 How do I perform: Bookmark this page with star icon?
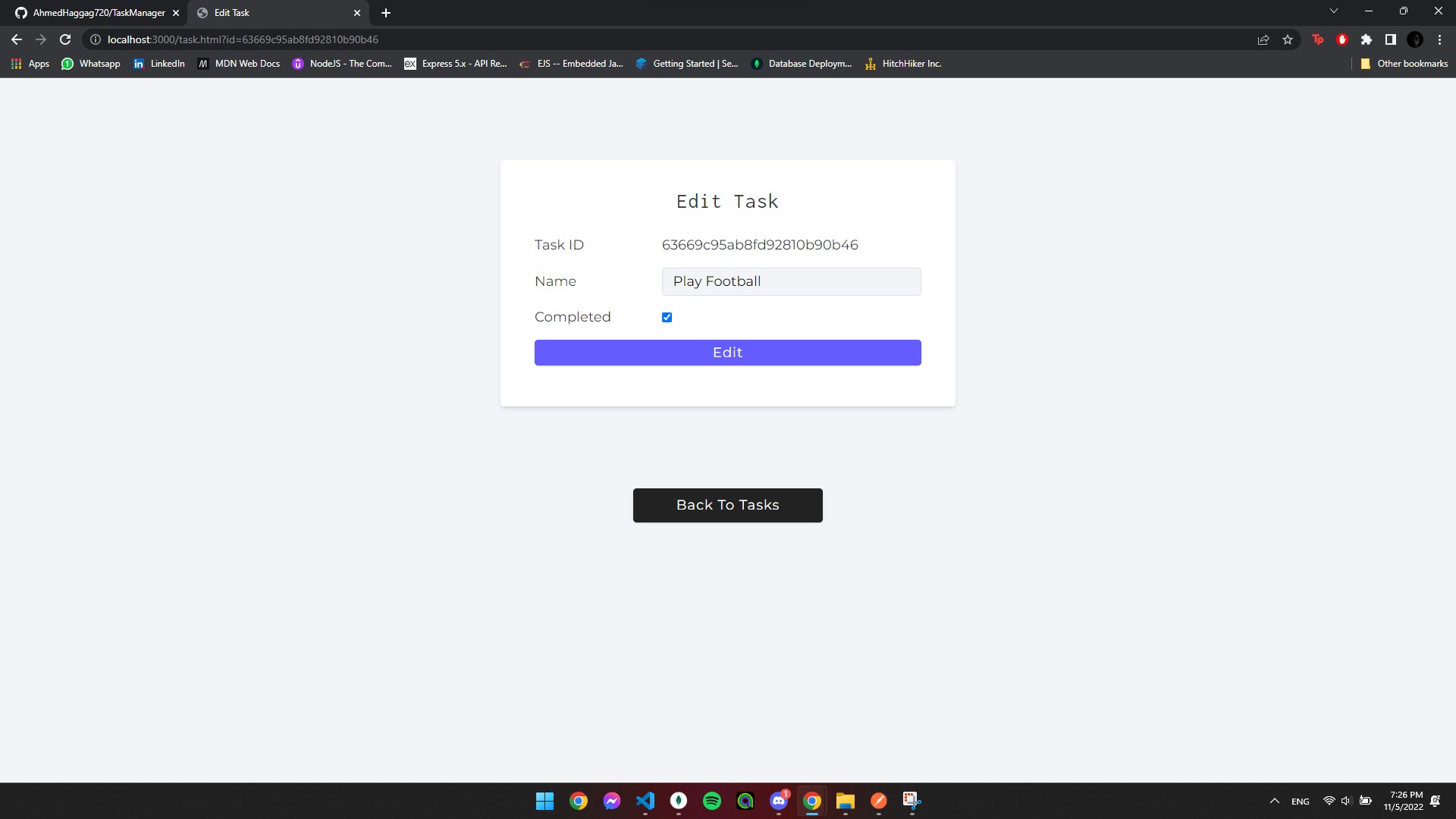(x=1288, y=39)
